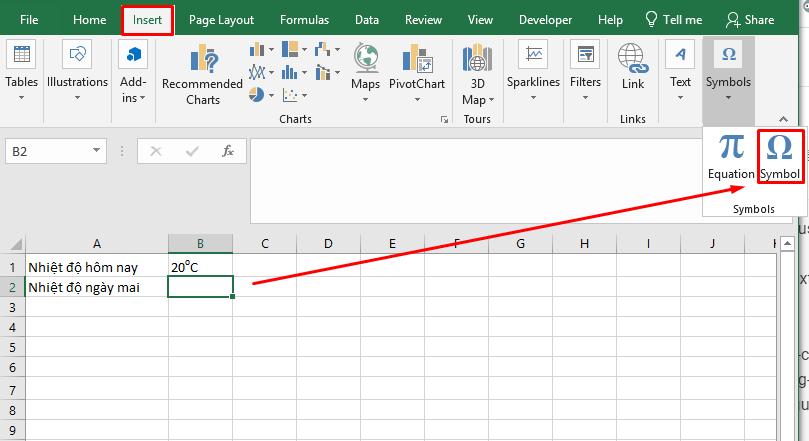Cancel the formula bar entry

point(156,151)
